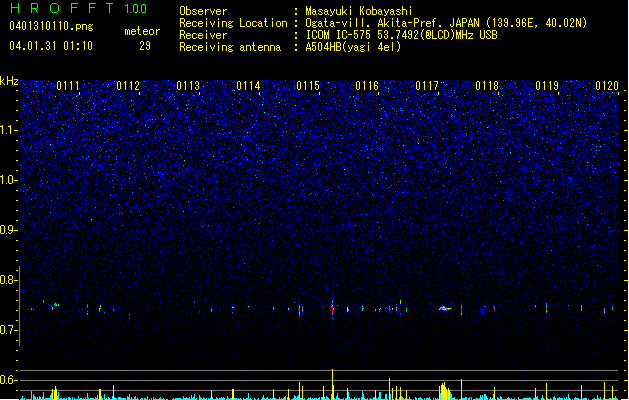Click the kHz axis unit label
The image size is (629, 400).
click(x=9, y=81)
